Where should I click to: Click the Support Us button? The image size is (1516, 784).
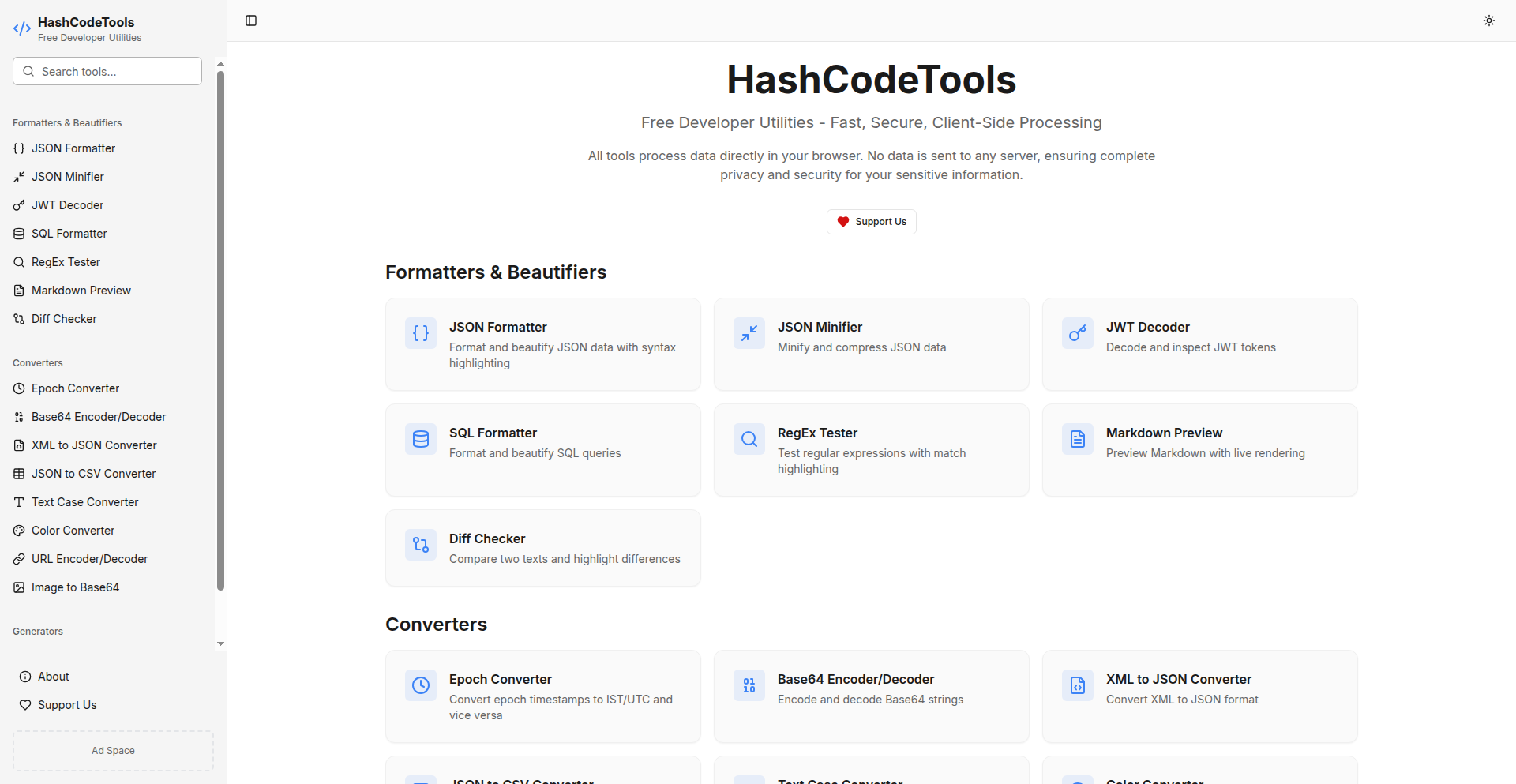[871, 221]
